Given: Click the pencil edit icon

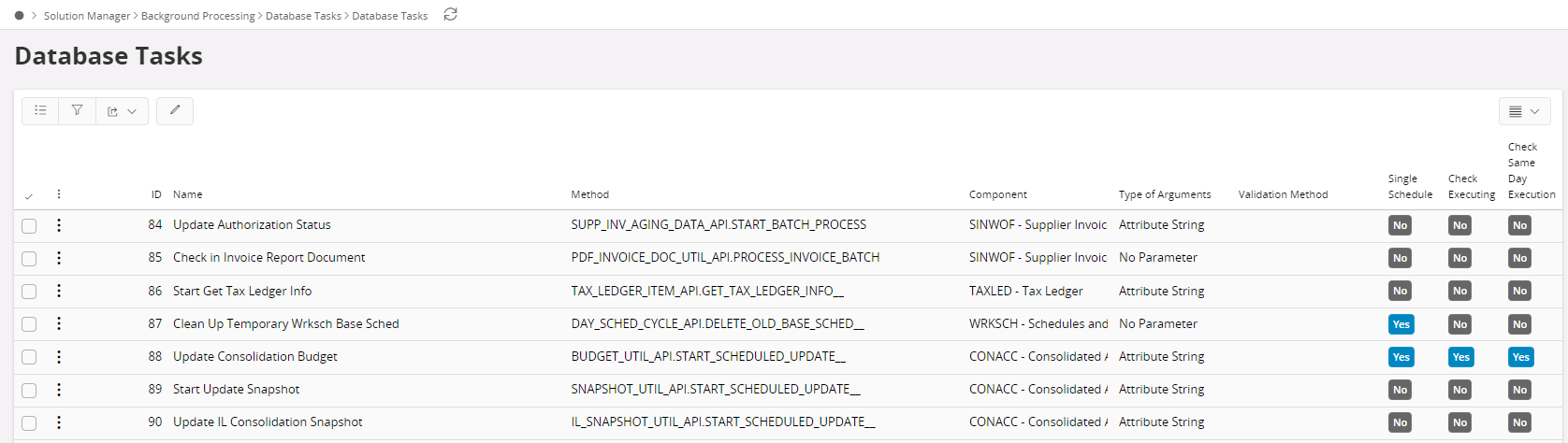Looking at the screenshot, I should (x=175, y=111).
